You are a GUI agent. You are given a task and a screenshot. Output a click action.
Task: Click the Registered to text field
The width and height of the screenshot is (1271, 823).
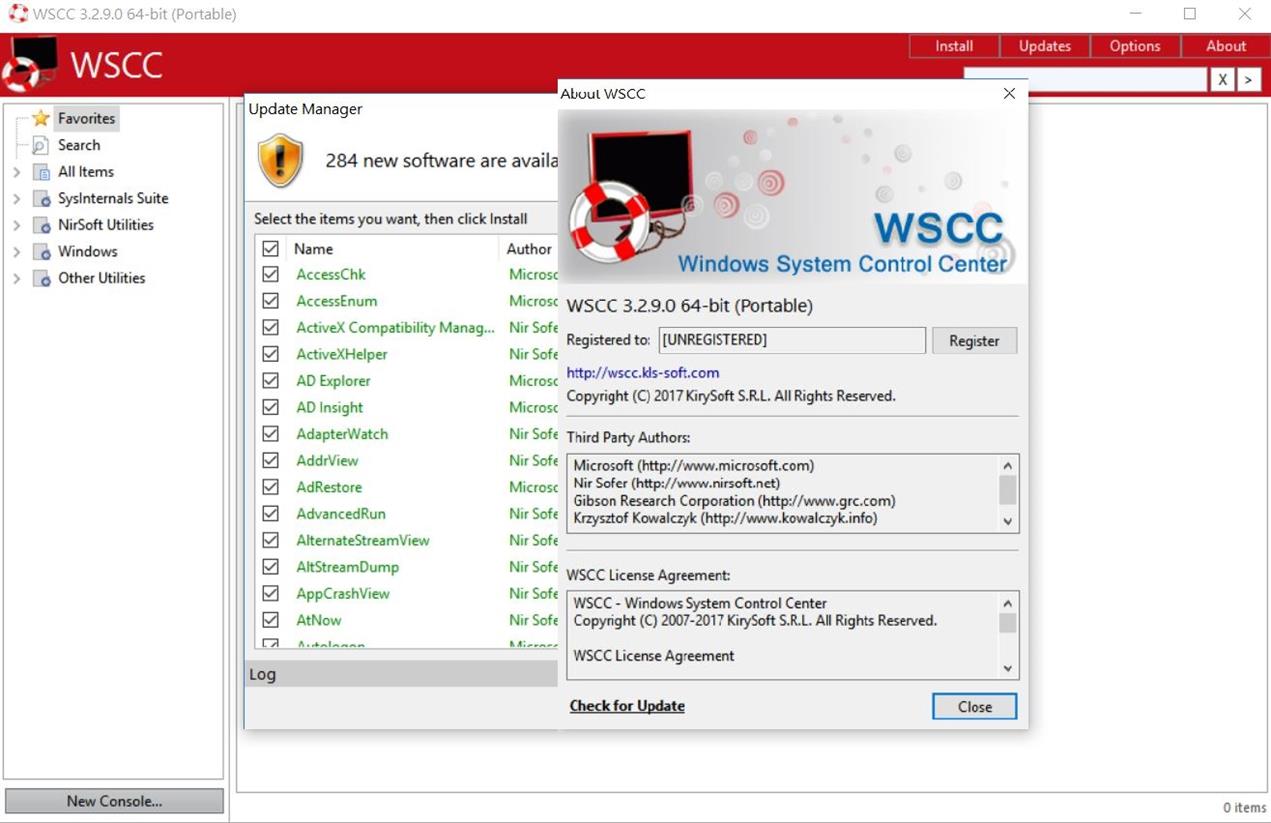click(x=792, y=340)
